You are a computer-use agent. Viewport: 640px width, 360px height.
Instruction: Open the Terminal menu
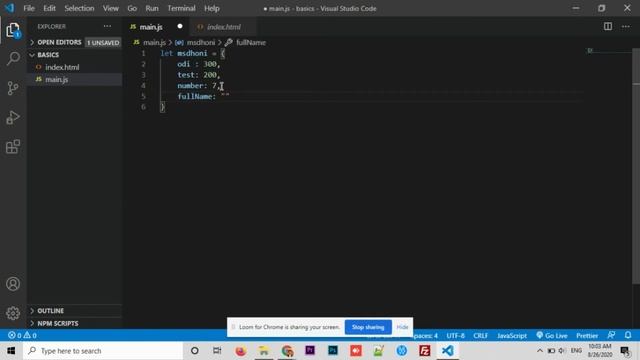point(181,8)
